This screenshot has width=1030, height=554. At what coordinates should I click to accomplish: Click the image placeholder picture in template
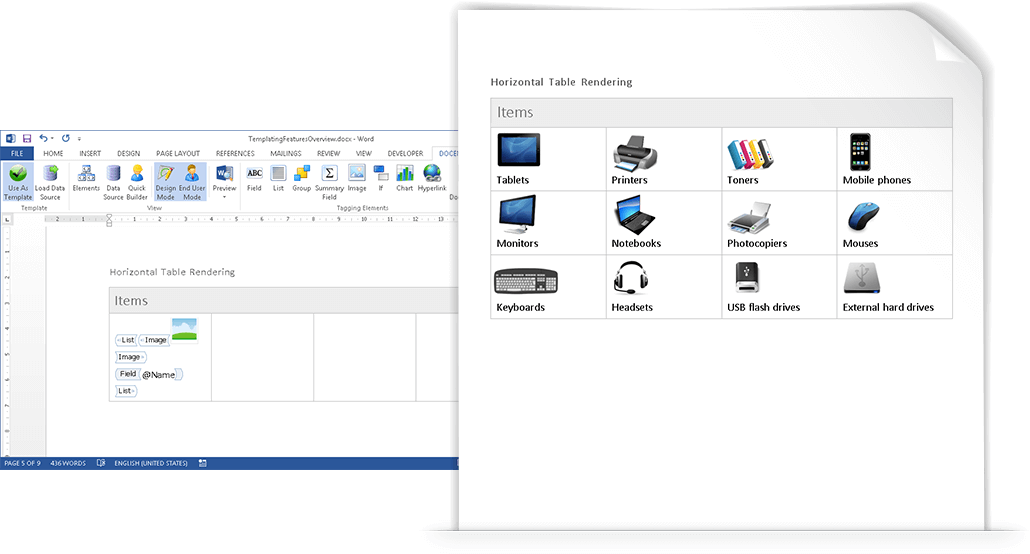click(x=184, y=330)
